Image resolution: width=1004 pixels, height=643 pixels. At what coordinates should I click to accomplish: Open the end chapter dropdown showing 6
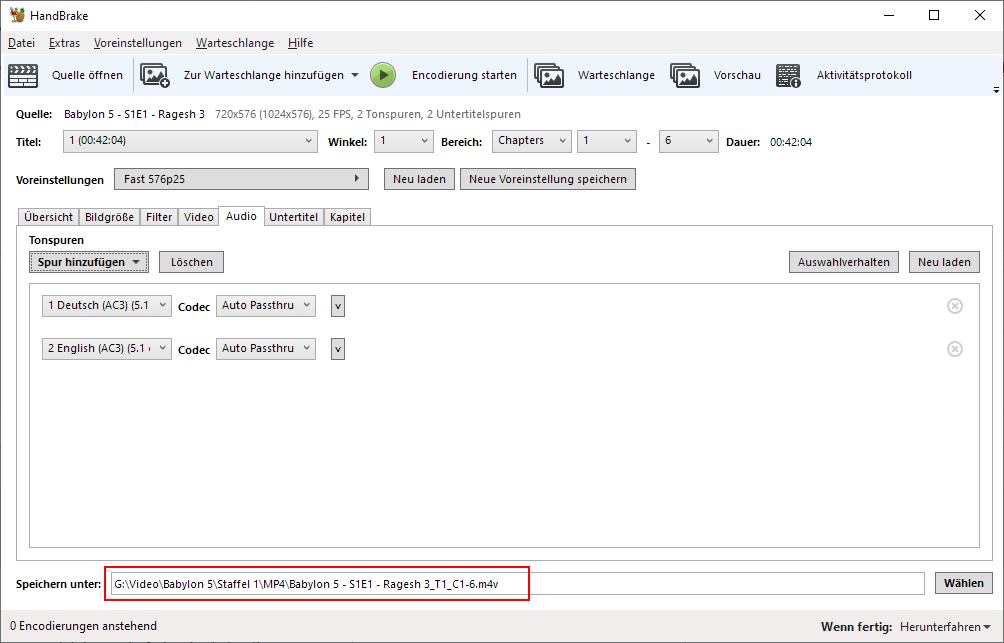coord(688,142)
